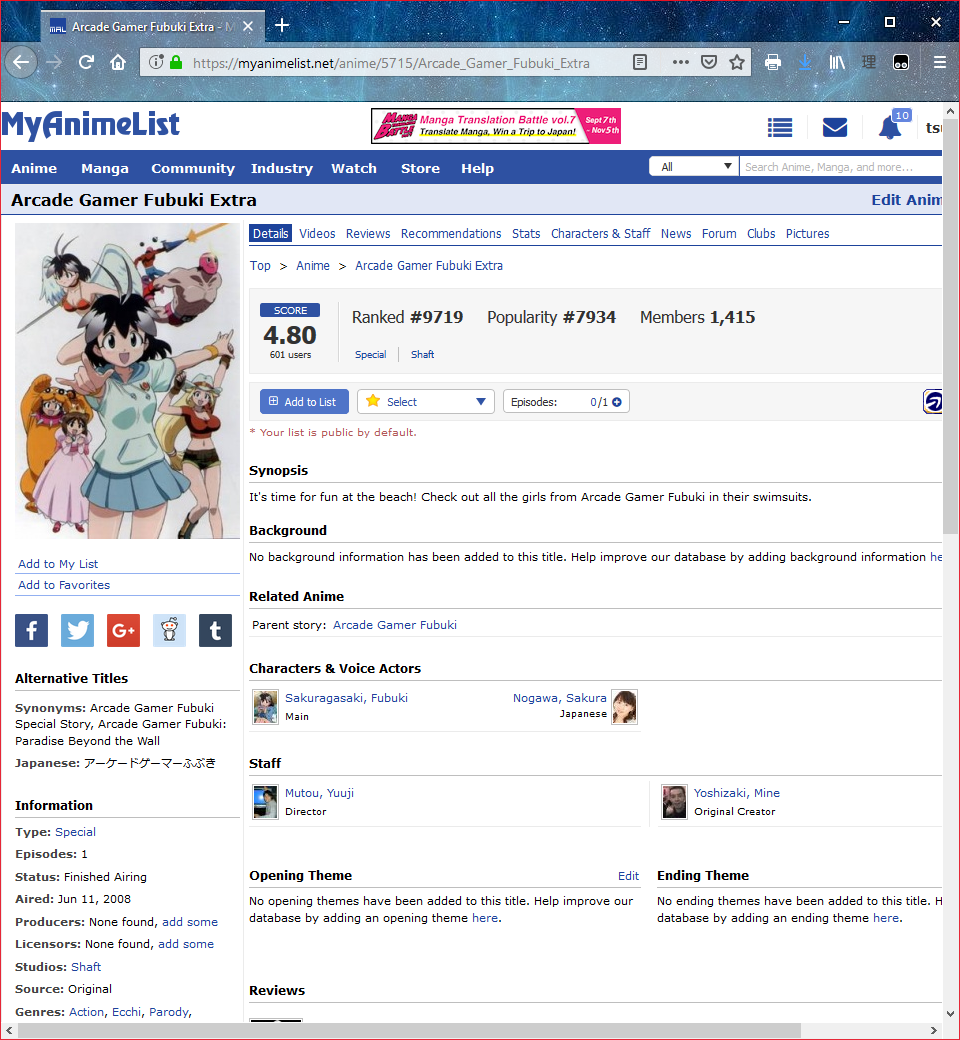Increment episodes watched with plus icon

tap(617, 402)
